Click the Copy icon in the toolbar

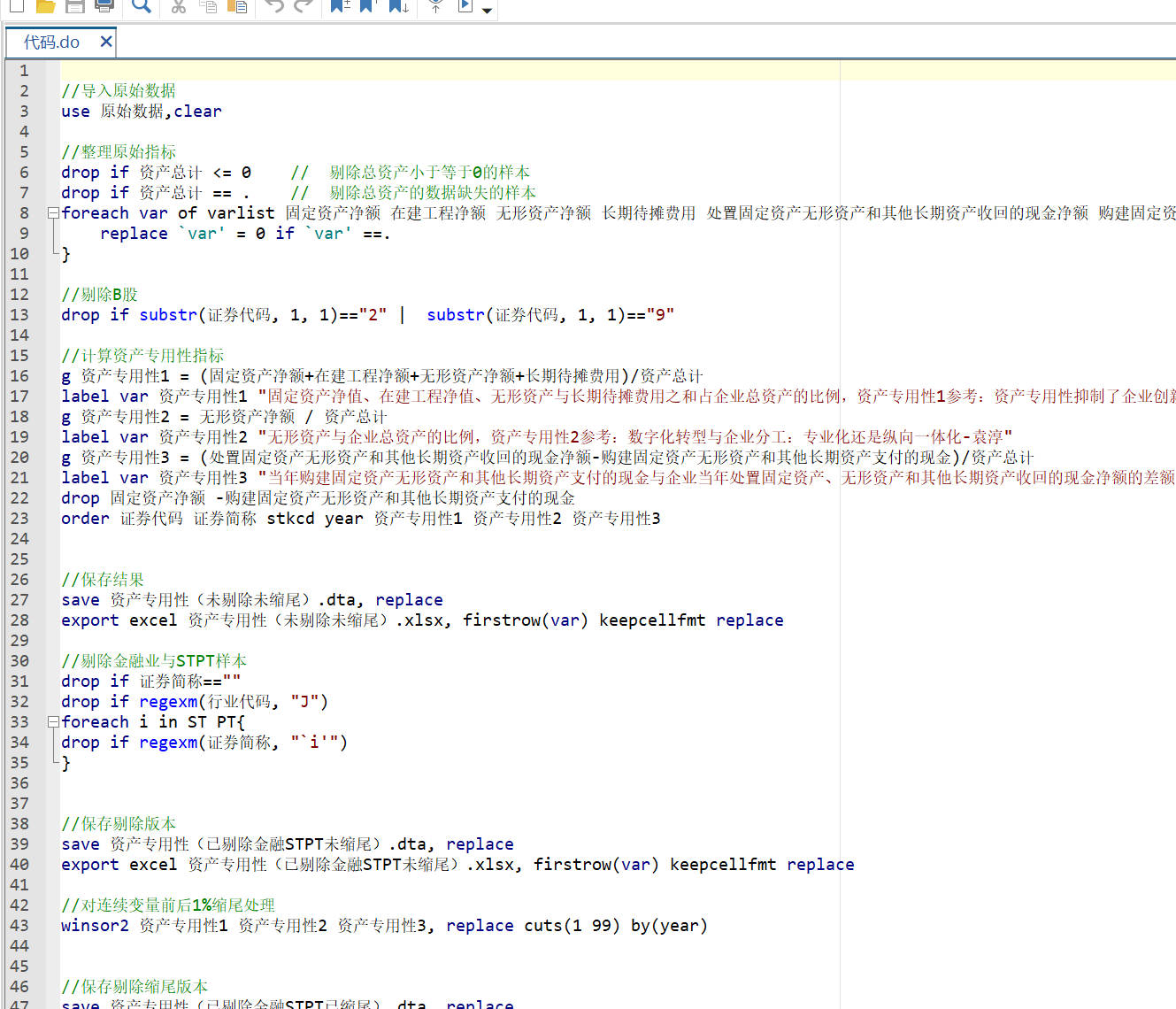208,6
